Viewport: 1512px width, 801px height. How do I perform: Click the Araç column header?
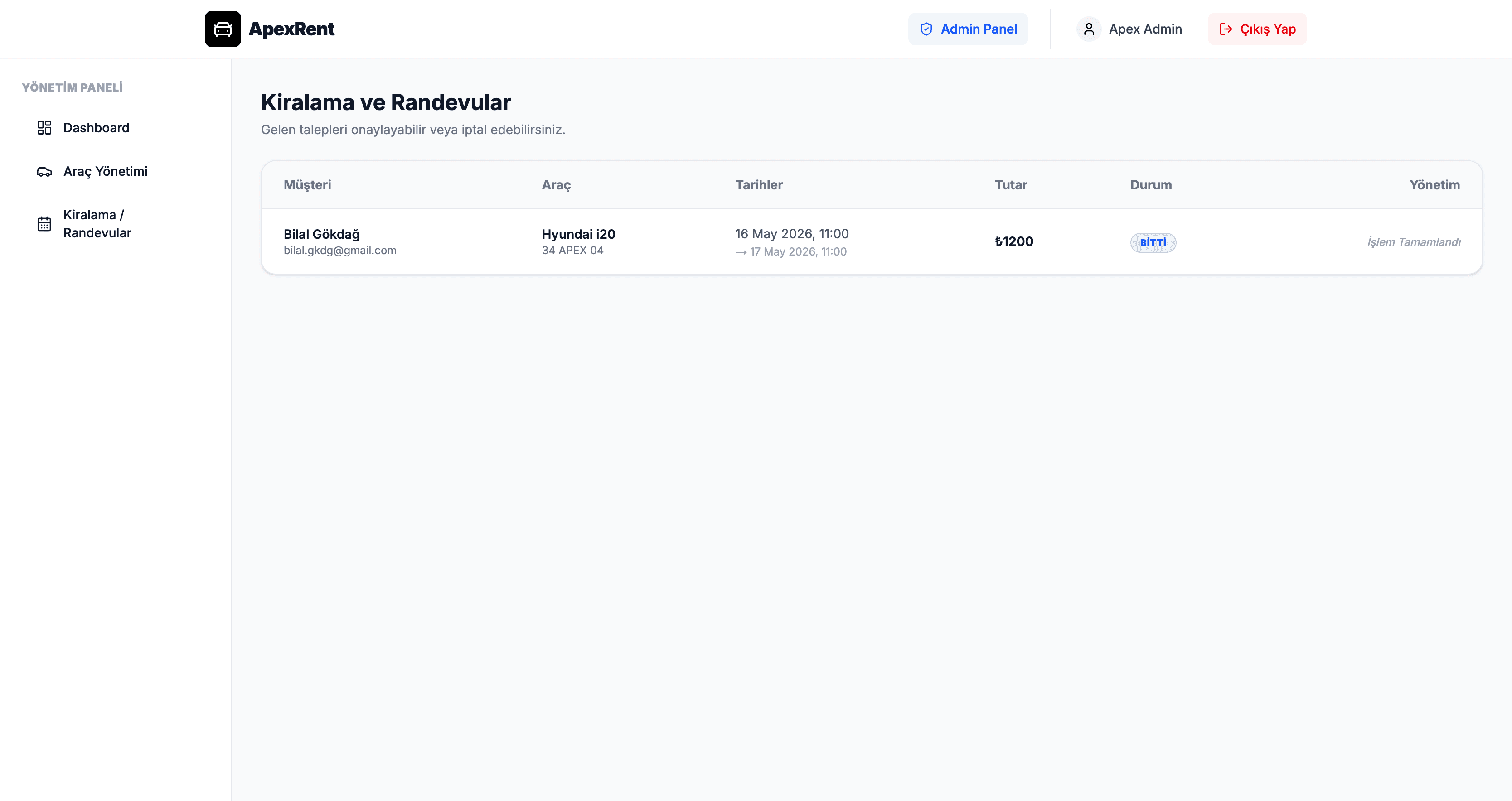tap(556, 185)
